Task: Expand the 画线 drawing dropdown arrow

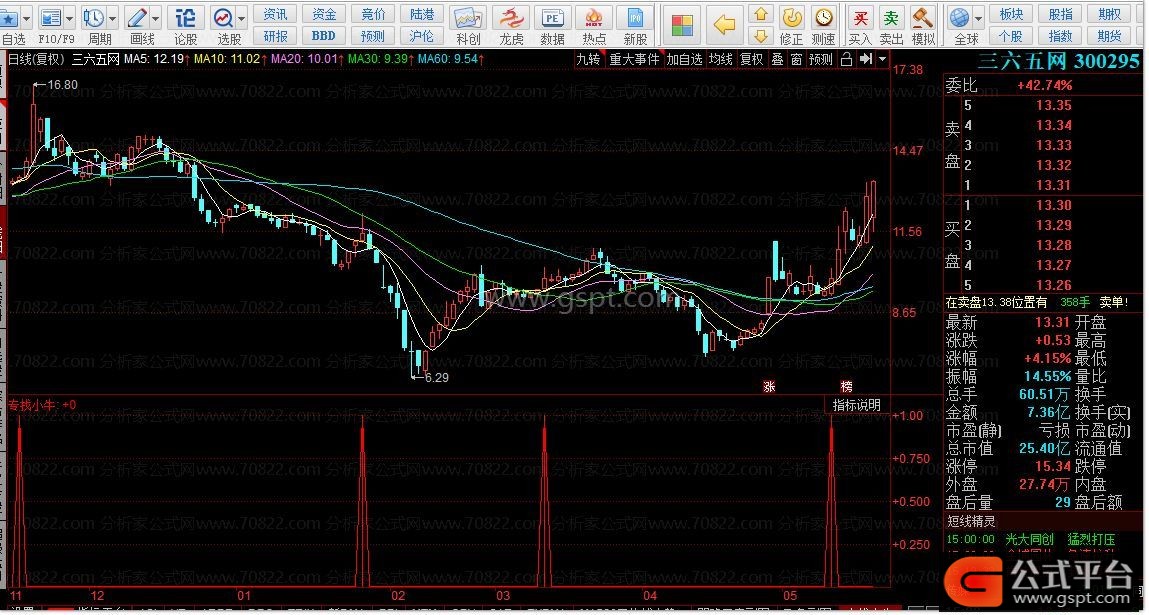Action: 155,18
